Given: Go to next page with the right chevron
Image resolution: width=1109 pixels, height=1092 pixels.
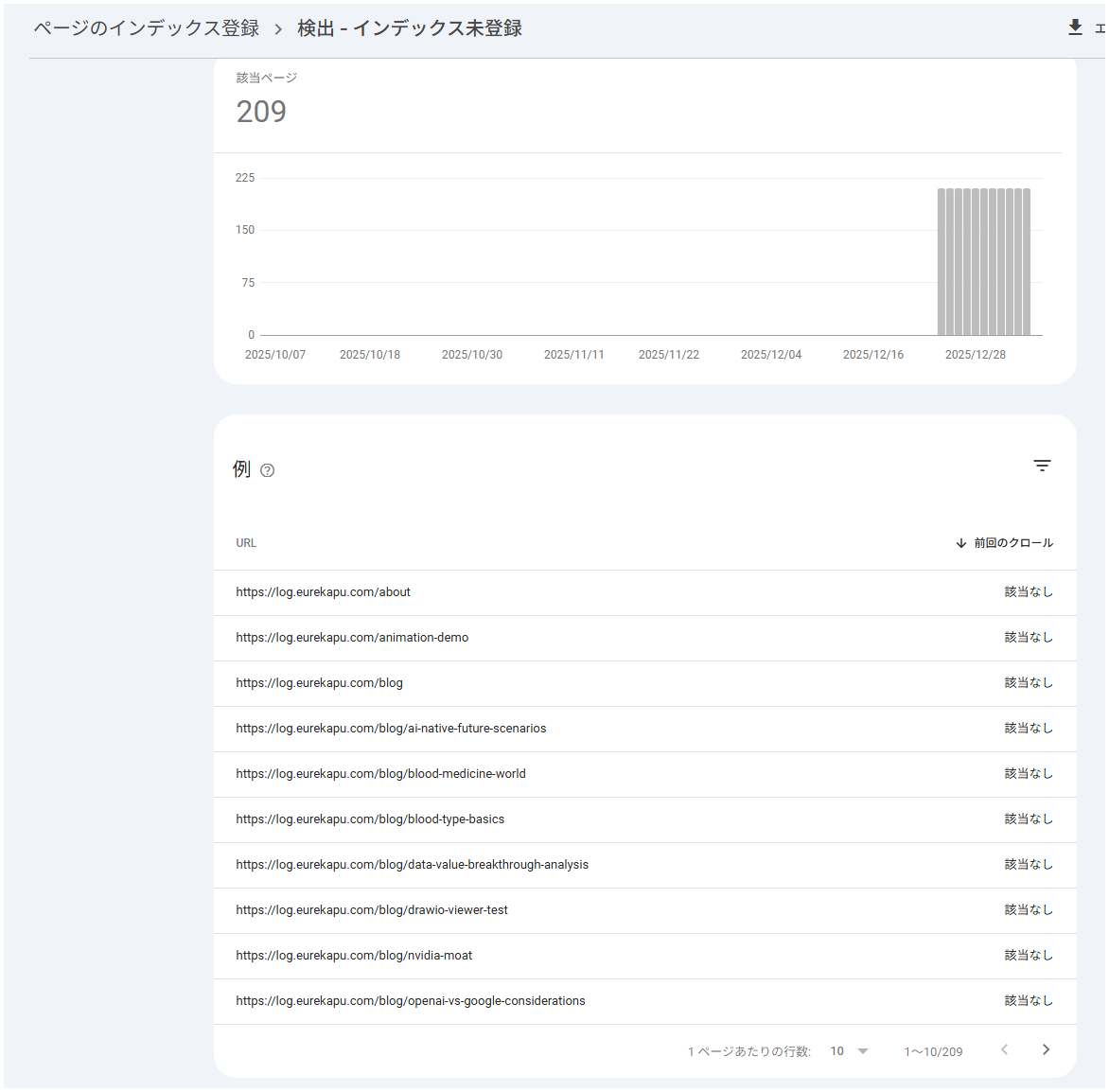Looking at the screenshot, I should (x=1046, y=1049).
